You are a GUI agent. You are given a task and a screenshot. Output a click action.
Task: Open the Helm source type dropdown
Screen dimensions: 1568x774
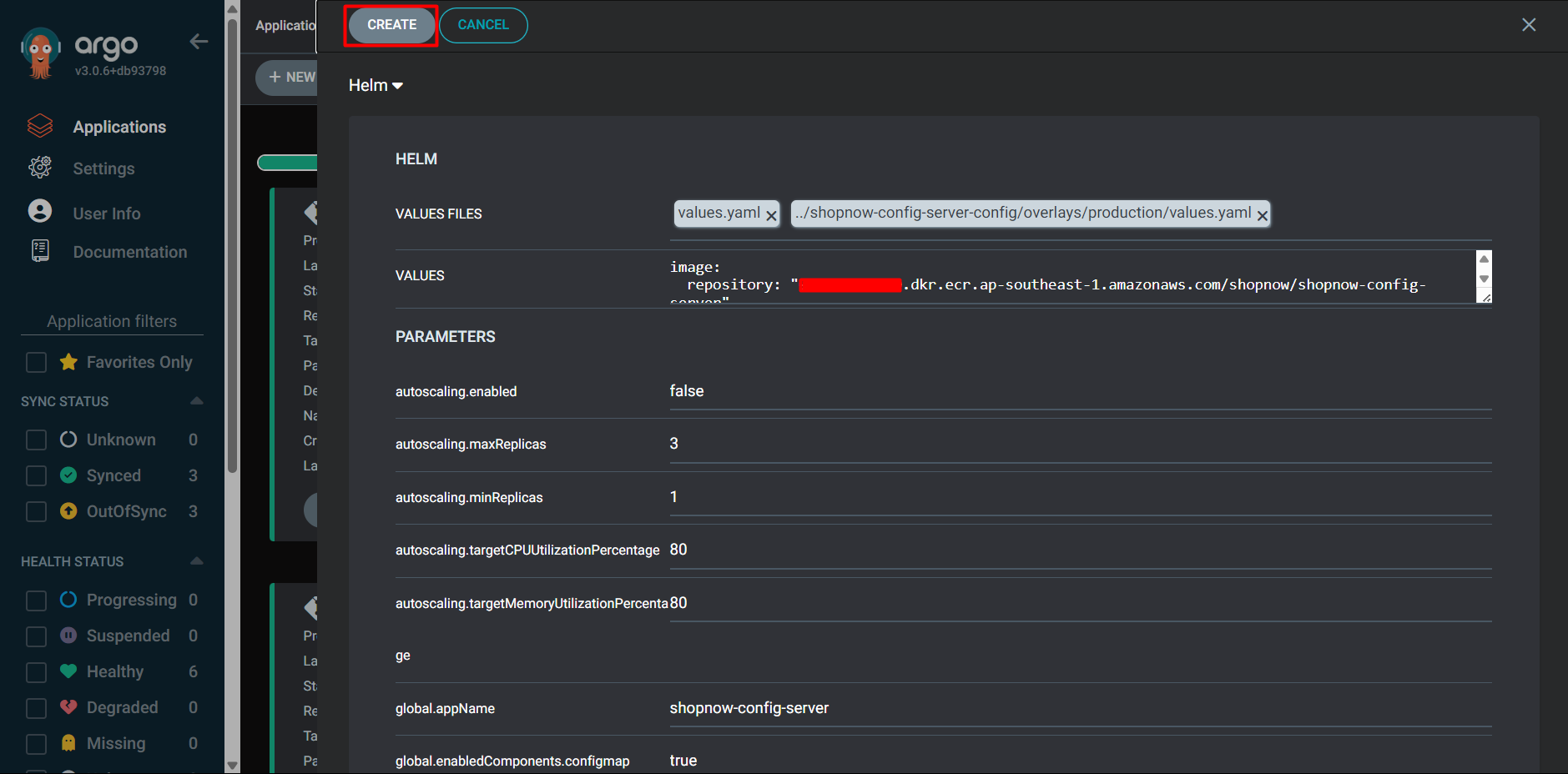coord(376,84)
